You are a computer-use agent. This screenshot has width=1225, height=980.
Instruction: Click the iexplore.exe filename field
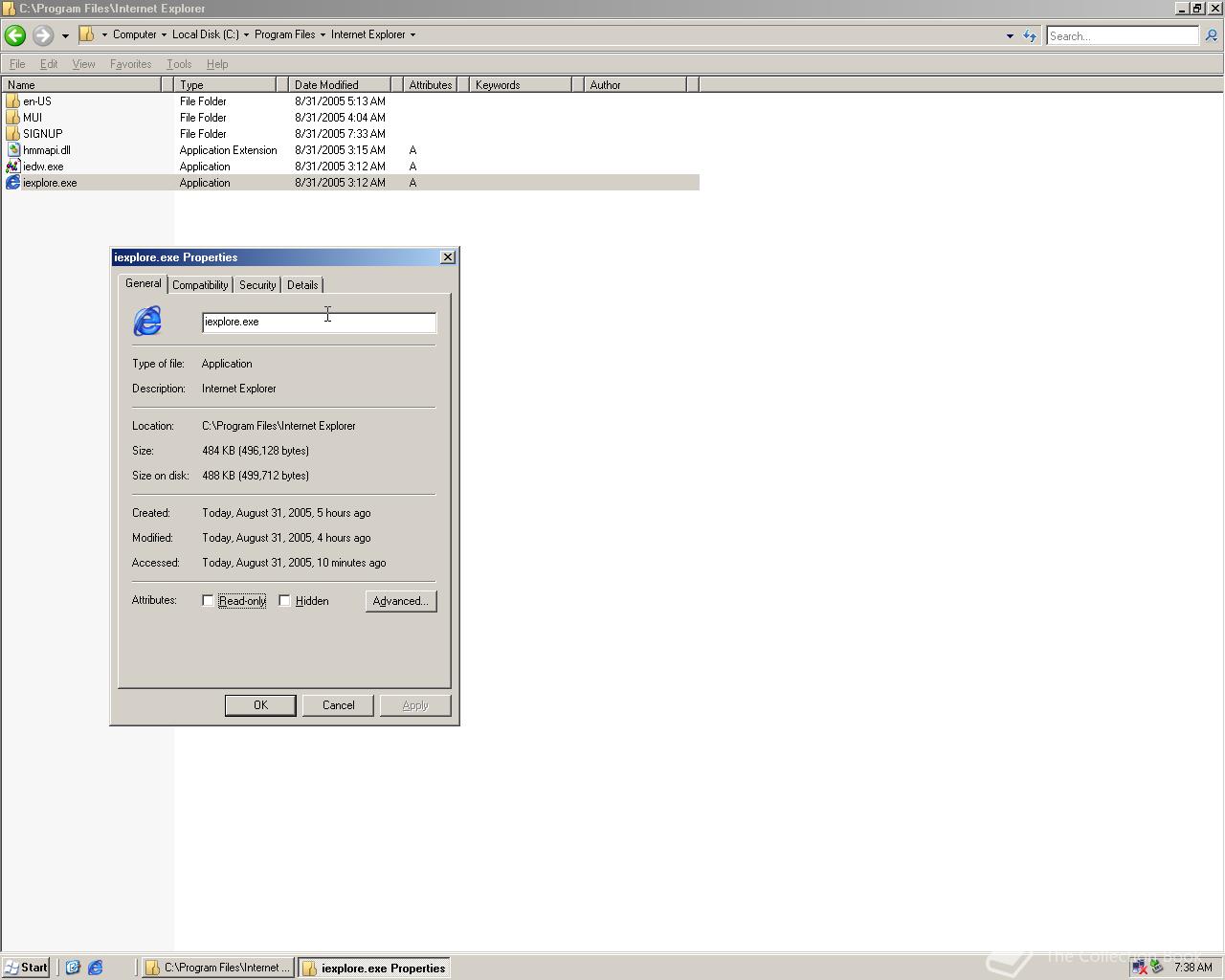point(319,323)
